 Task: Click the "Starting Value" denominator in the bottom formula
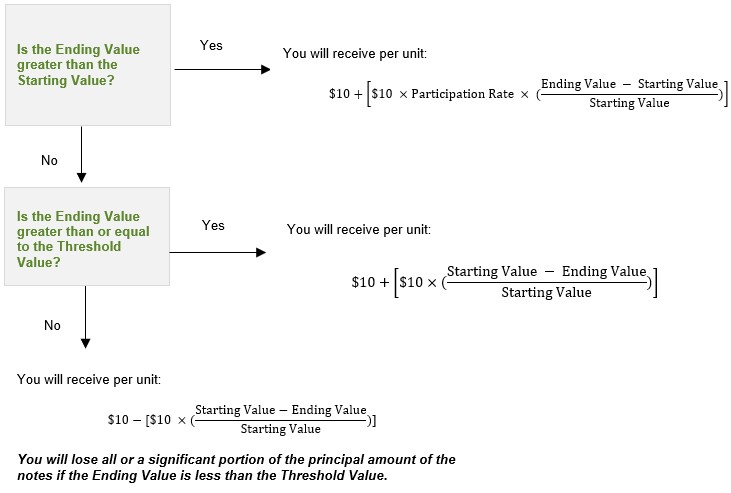tap(280, 429)
